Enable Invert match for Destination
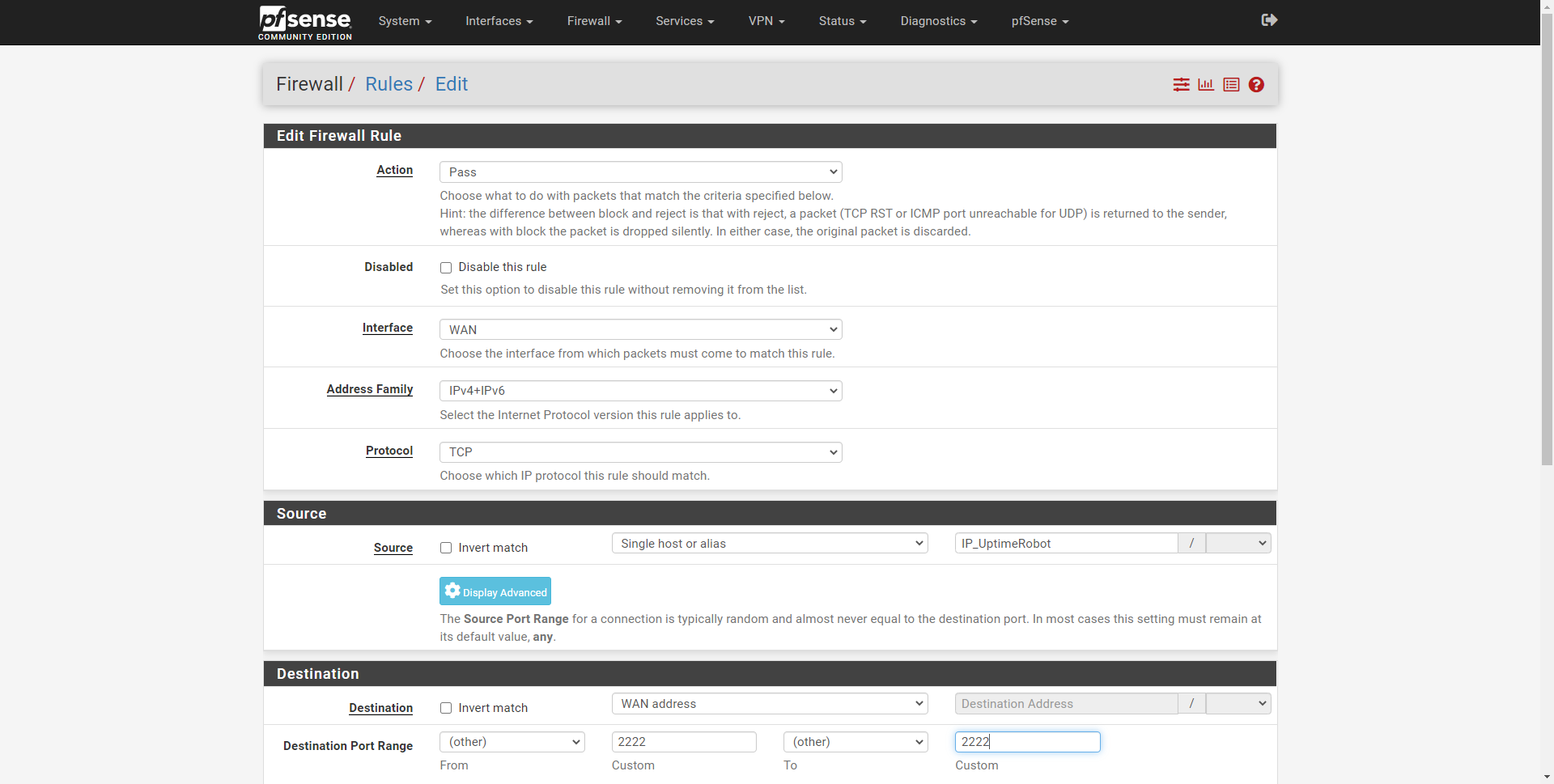 tap(446, 708)
